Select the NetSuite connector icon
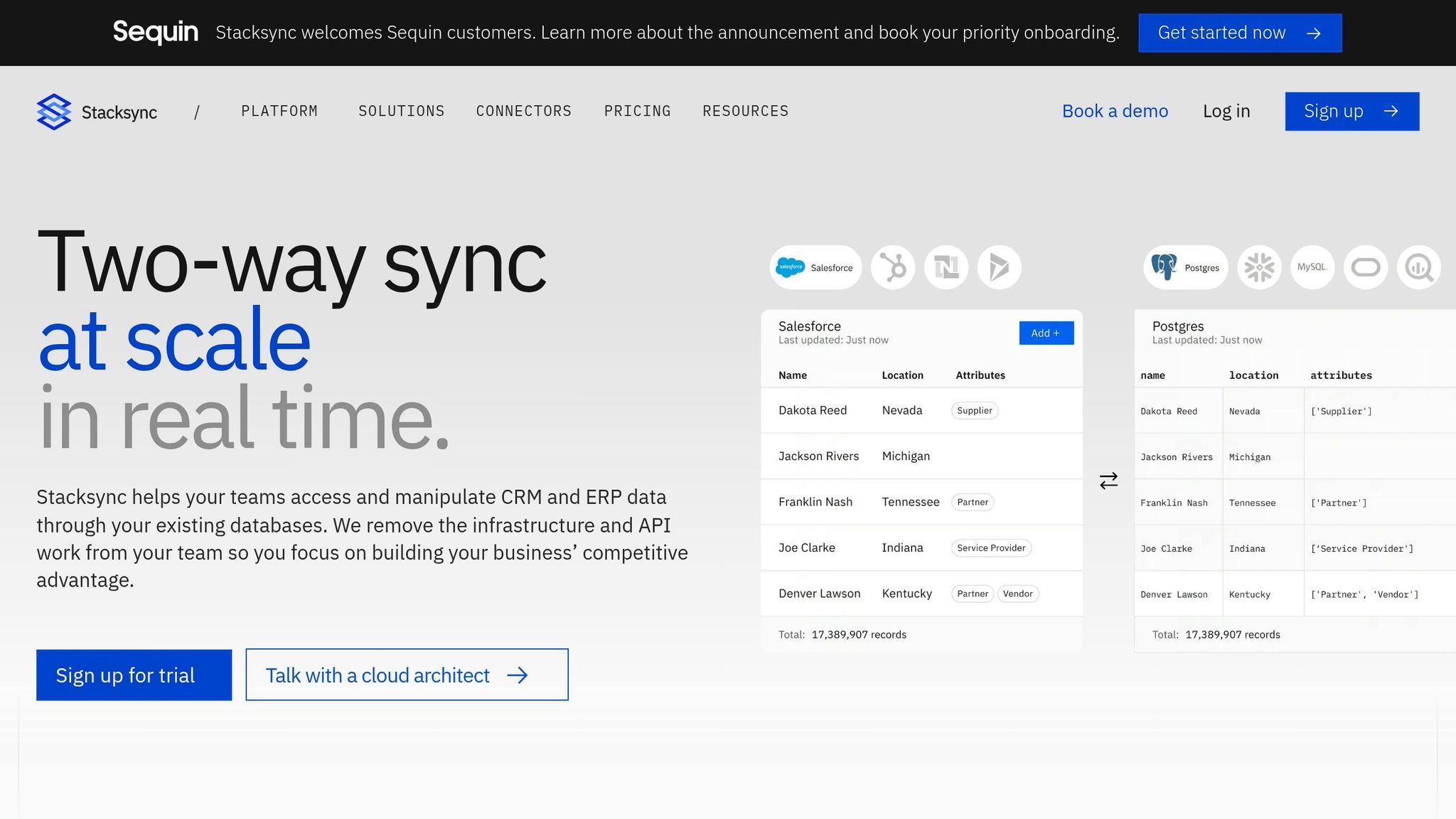This screenshot has height=819, width=1456. 946,267
